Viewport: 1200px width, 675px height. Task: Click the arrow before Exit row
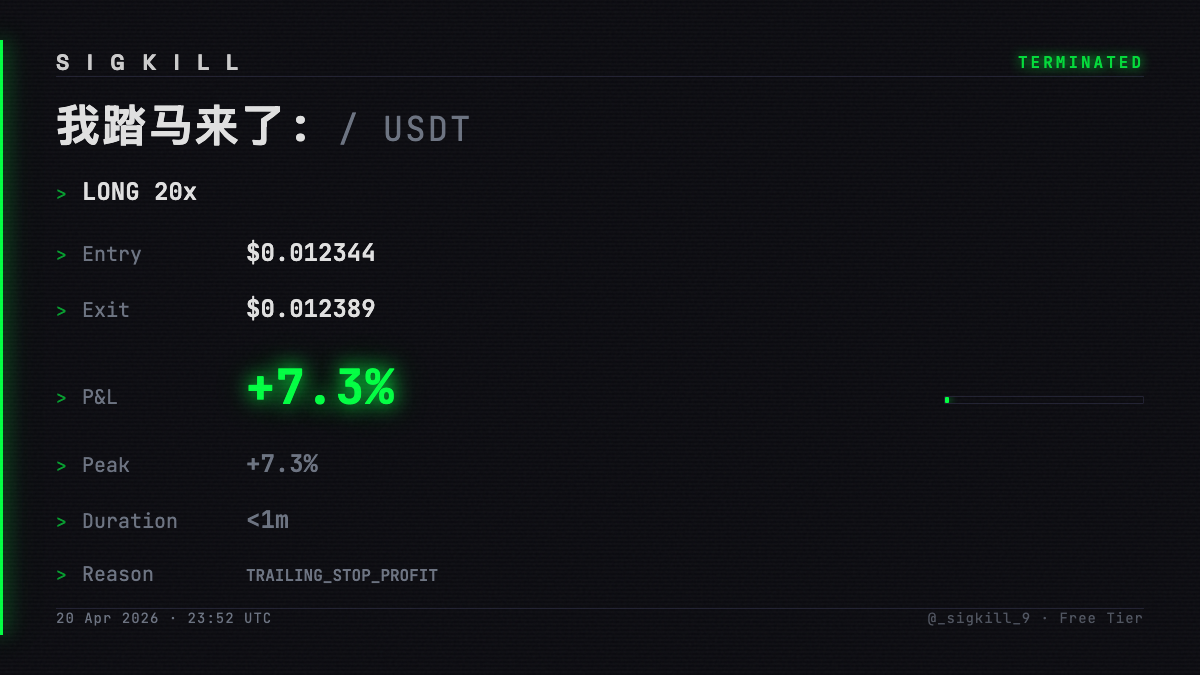[61, 312]
